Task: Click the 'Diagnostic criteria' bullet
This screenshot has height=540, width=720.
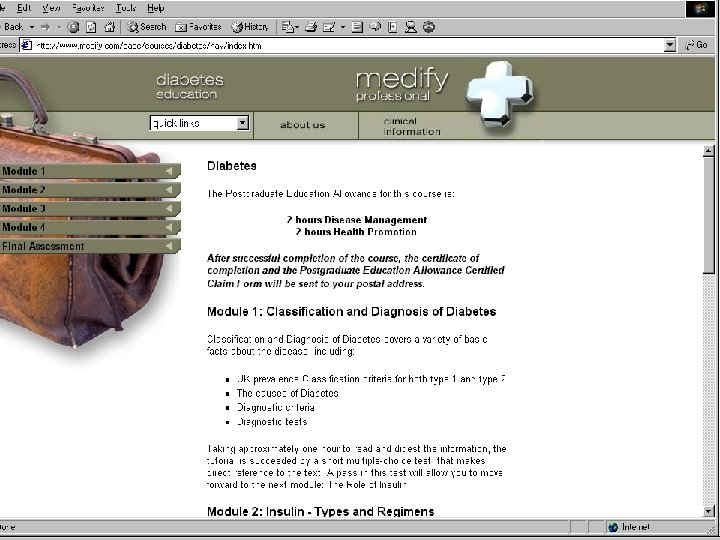Action: point(276,407)
